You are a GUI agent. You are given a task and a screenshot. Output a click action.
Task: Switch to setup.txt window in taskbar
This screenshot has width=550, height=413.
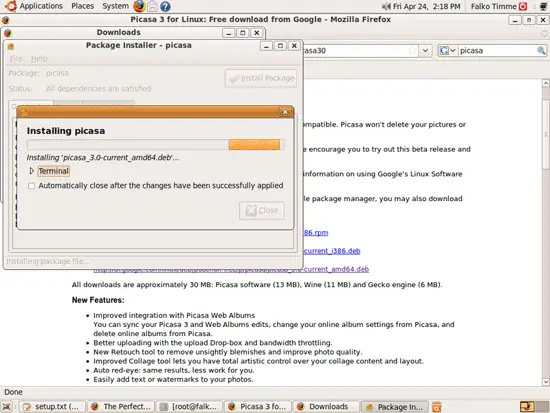click(x=52, y=407)
